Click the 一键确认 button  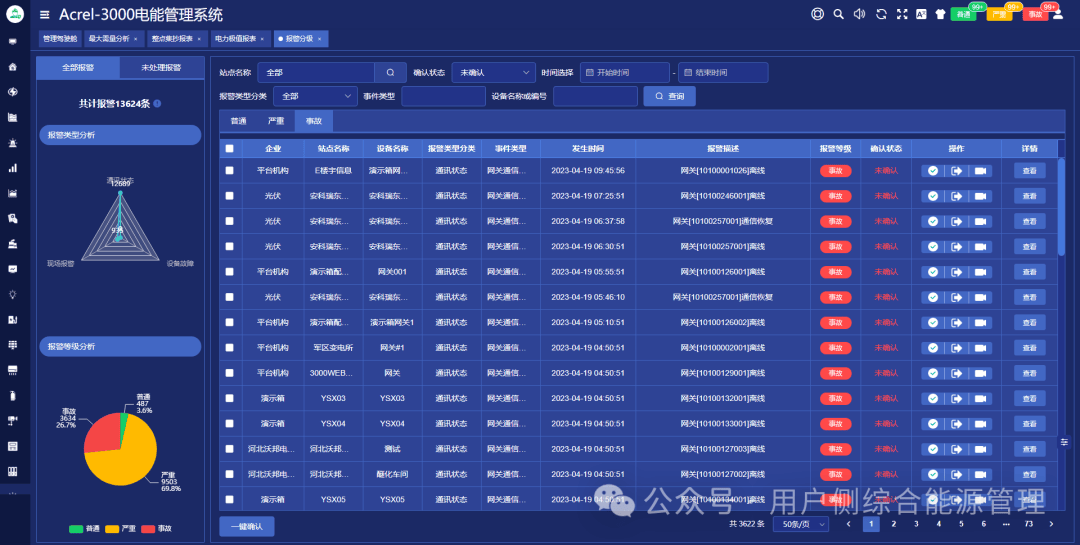(x=247, y=526)
